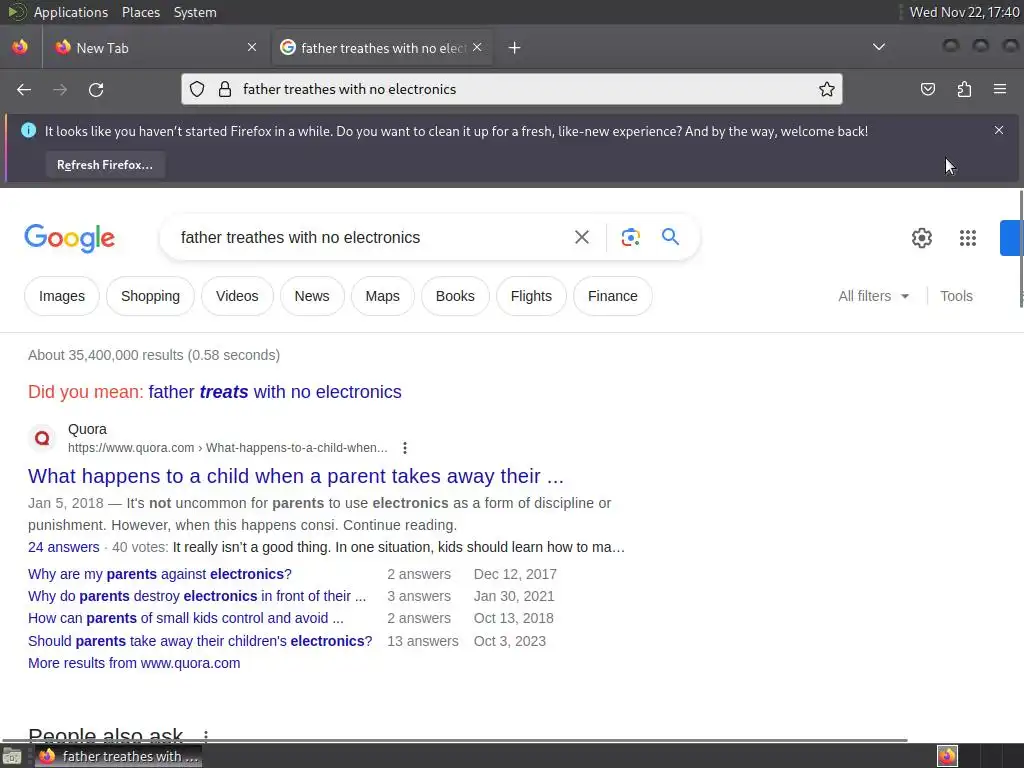Click the Firefox icon pinned in tab bar
1024x768 pixels.
(20, 47)
